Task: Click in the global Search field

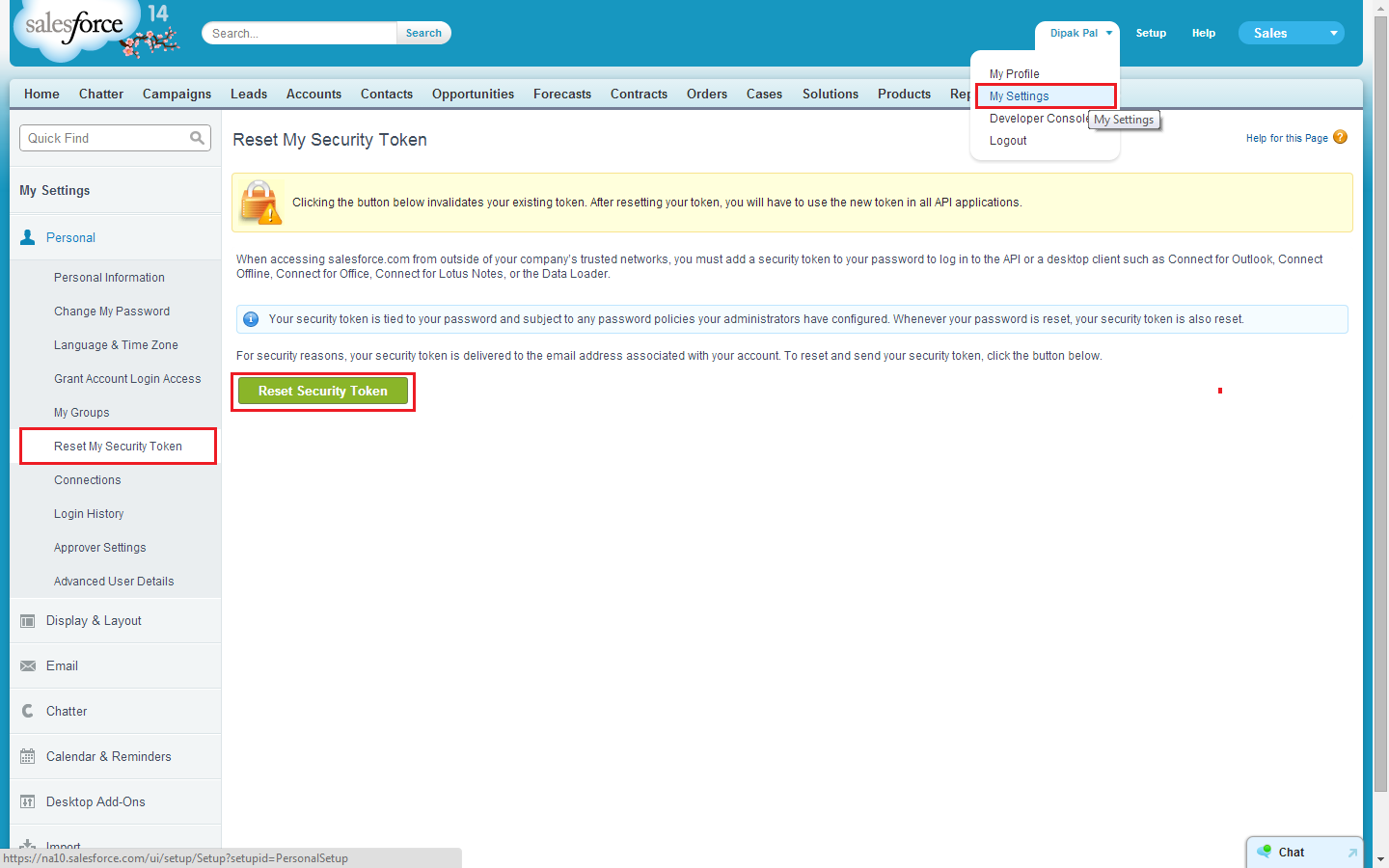Action: (299, 33)
